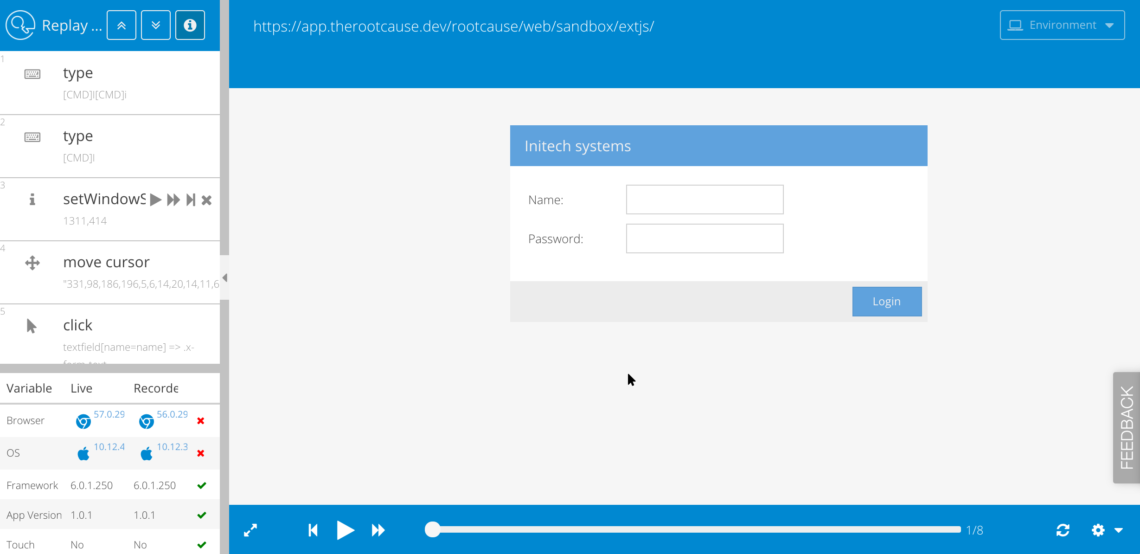1140x554 pixels.
Task: Select the click step in the list
Action: [x=78, y=325]
